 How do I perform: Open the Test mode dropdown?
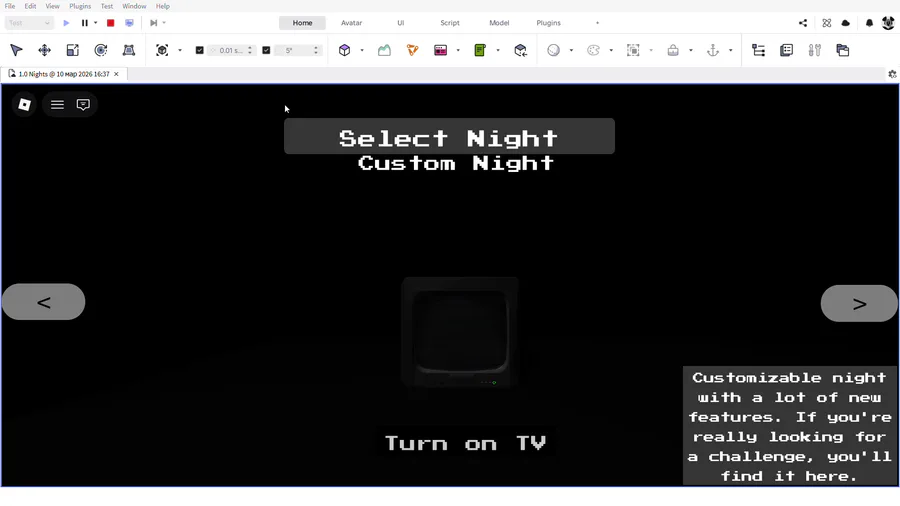[29, 23]
